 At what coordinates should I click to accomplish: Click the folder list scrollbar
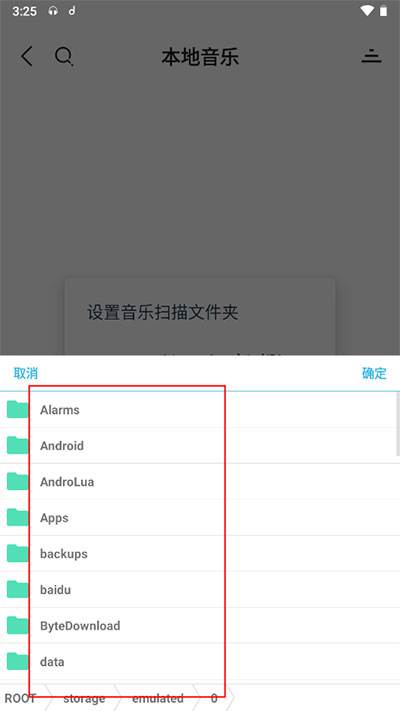coord(398,424)
